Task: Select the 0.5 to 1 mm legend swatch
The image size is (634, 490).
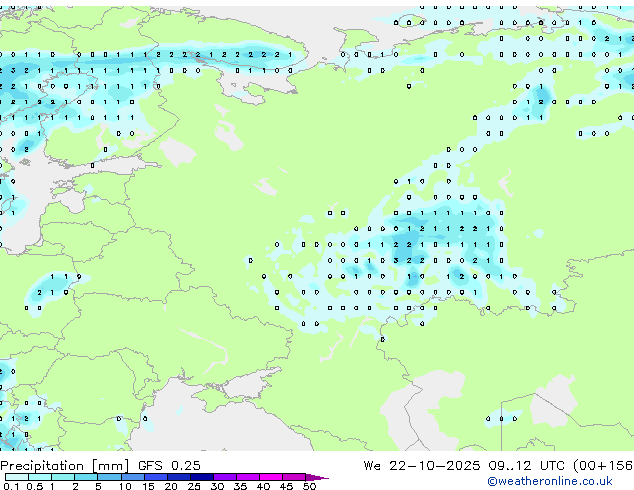Action: pyautogui.click(x=40, y=477)
